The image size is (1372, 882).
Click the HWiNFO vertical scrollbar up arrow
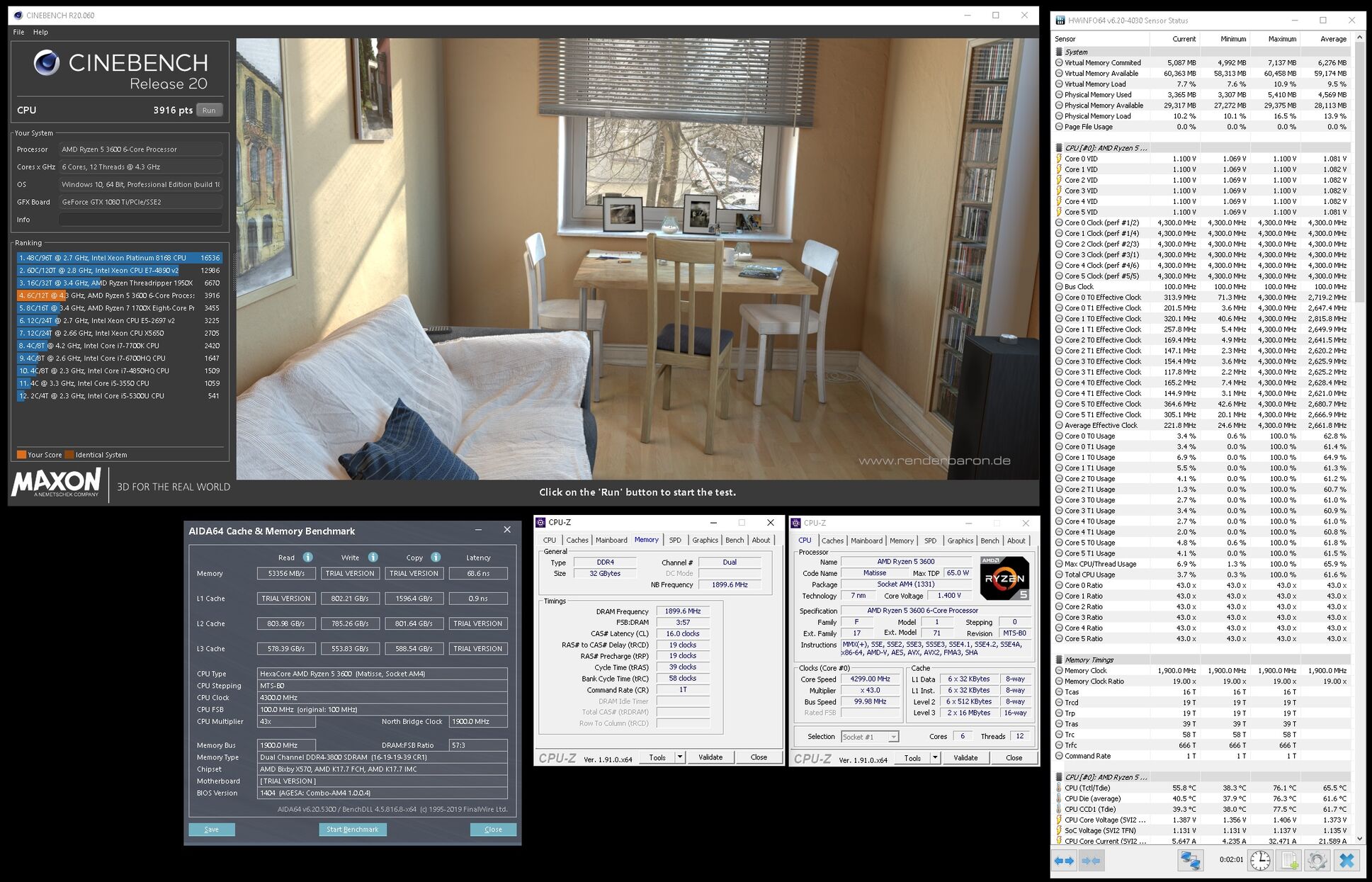coord(1360,38)
